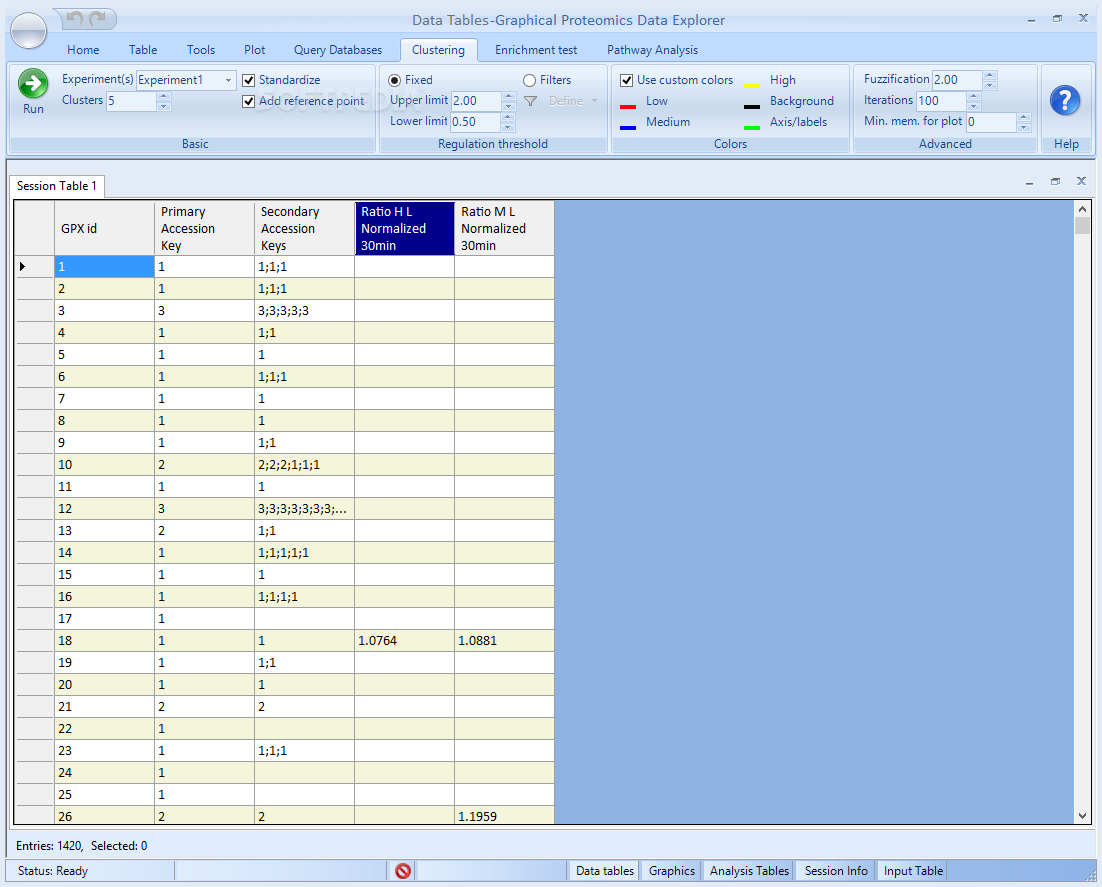Click the row selector arrow for row 1
This screenshot has height=887, width=1102.
click(x=23, y=266)
